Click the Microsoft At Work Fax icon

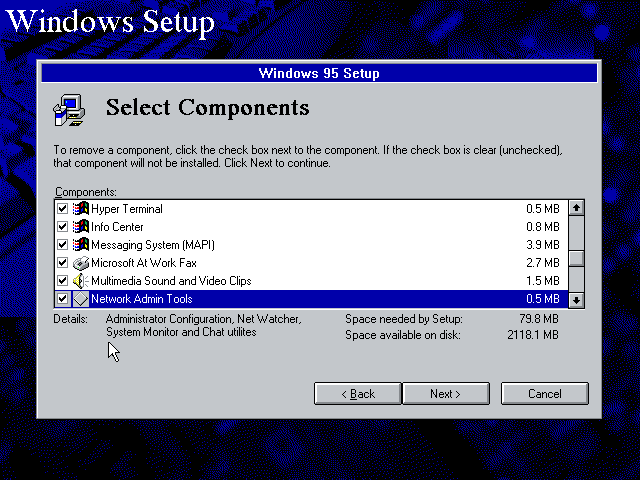[81, 262]
